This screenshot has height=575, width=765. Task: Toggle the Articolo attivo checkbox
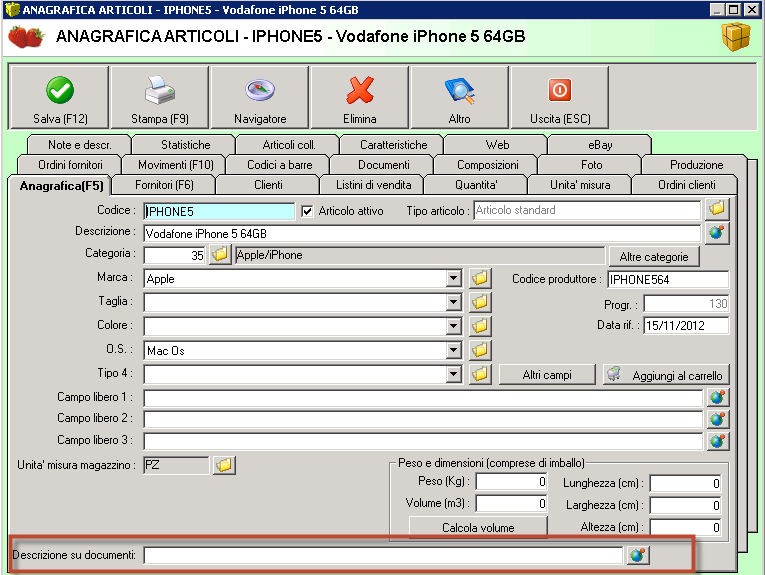307,211
